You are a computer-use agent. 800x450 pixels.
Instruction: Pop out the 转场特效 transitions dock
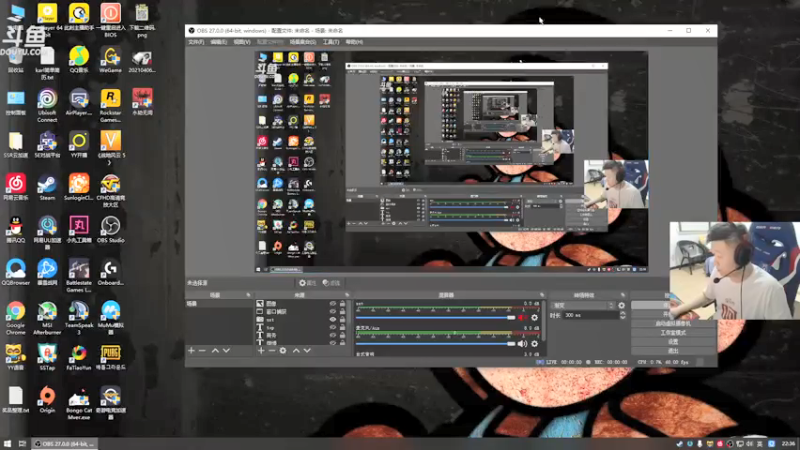[622, 295]
